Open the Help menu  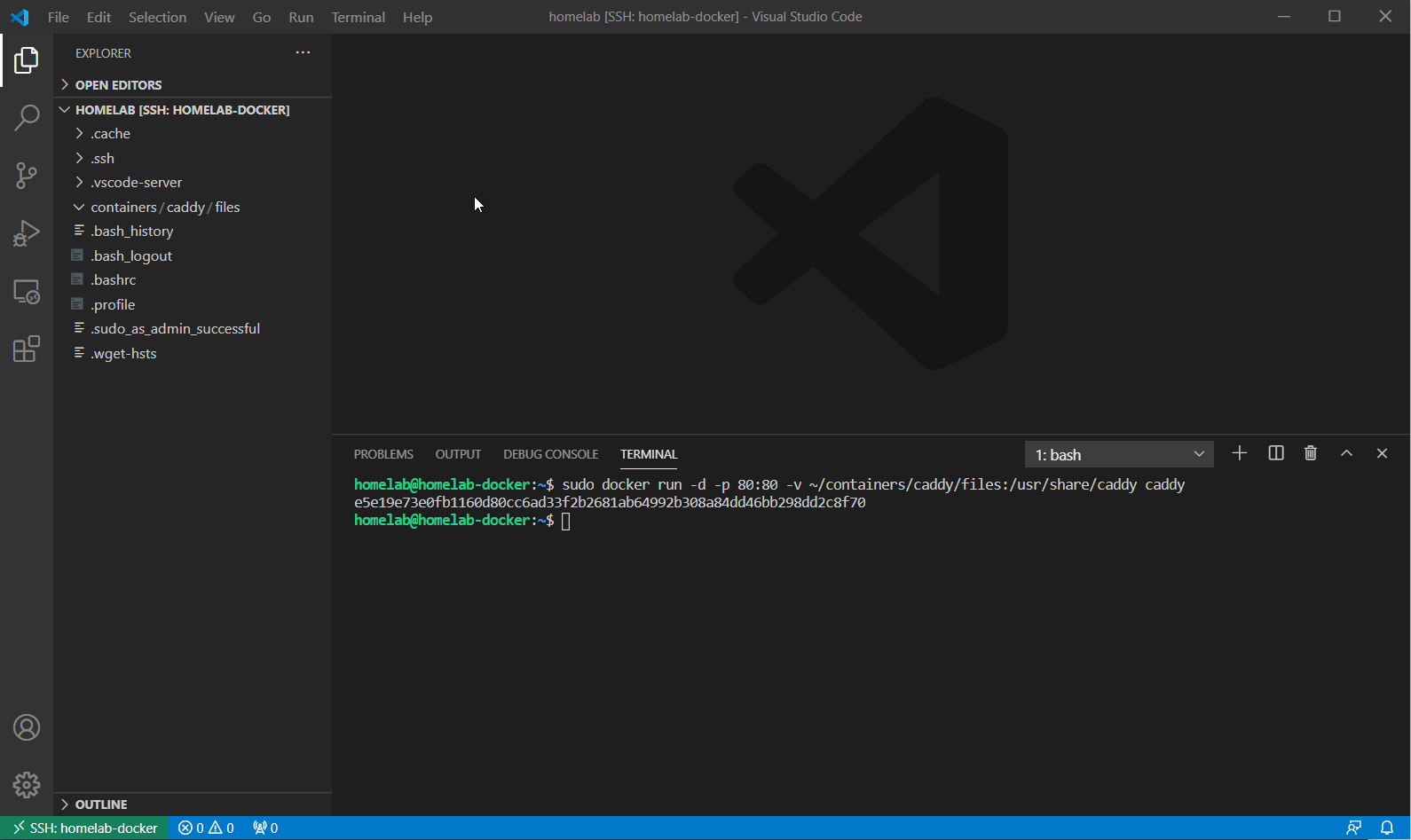[x=417, y=17]
